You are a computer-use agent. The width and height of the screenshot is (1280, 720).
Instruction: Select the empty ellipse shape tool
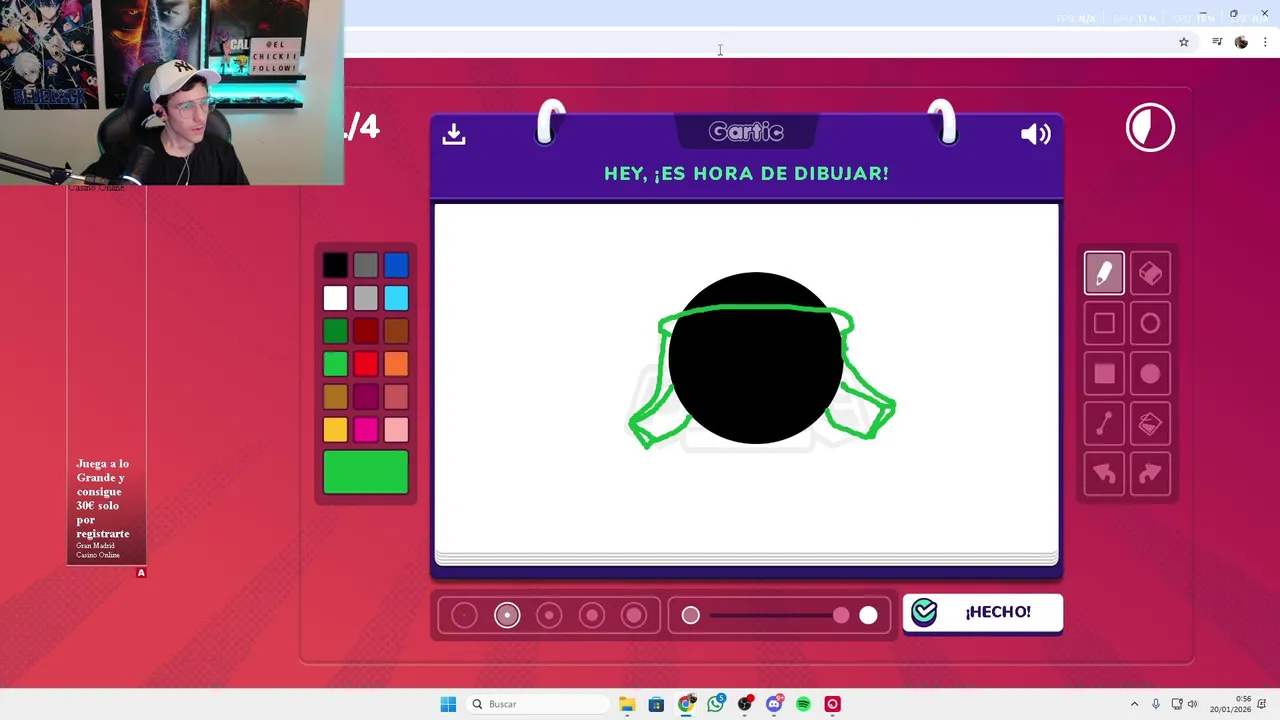[x=1150, y=323]
